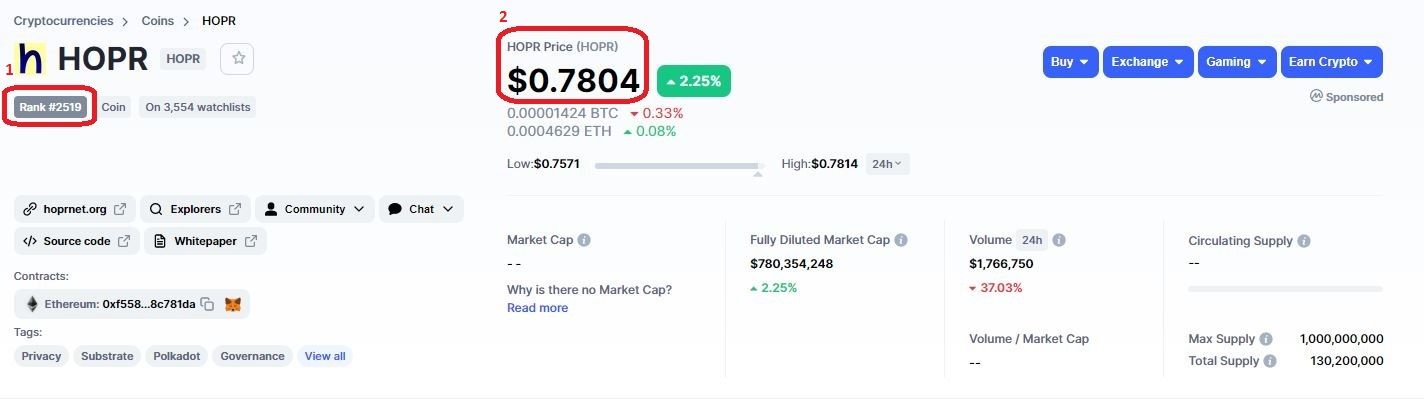The width and height of the screenshot is (1424, 406).
Task: Click the watchlist star icon
Action: click(238, 59)
